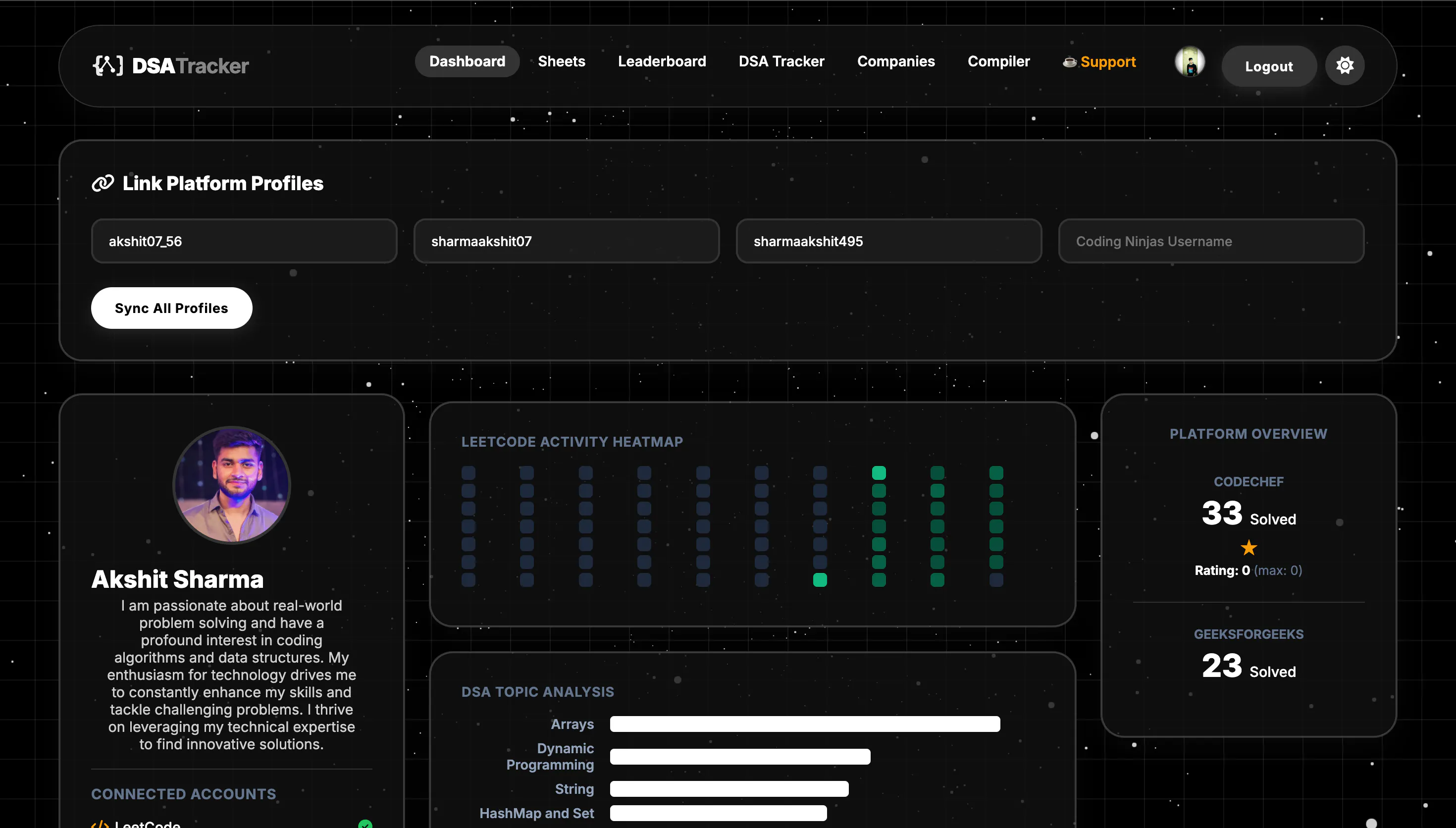Image resolution: width=1456 pixels, height=828 pixels.
Task: Click the profile bio paragraph
Action: [x=231, y=675]
